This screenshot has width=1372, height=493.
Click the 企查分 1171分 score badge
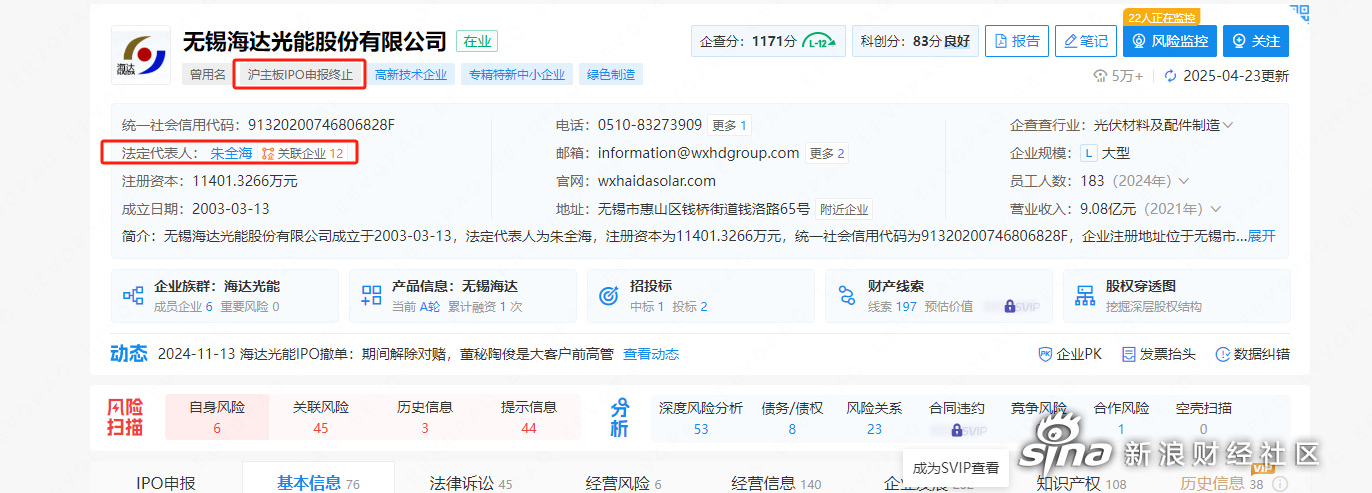[768, 41]
